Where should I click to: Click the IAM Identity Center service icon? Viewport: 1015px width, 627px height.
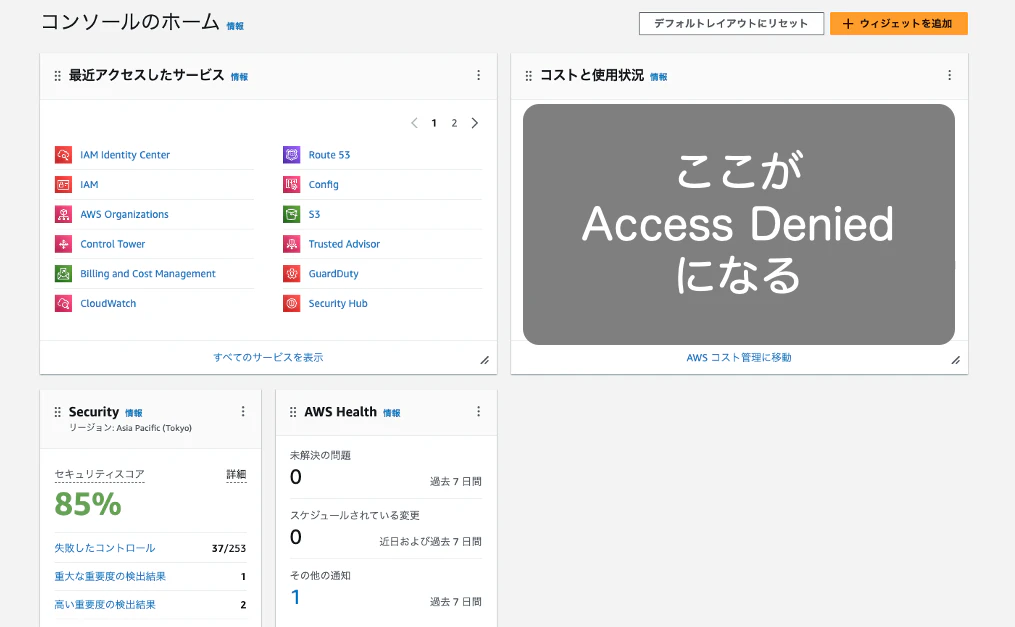tap(63, 155)
